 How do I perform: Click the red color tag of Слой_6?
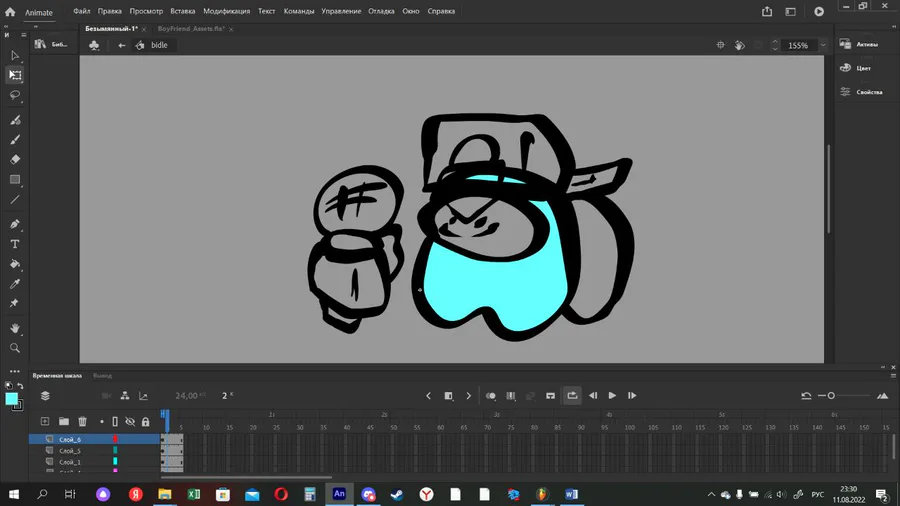[115, 439]
